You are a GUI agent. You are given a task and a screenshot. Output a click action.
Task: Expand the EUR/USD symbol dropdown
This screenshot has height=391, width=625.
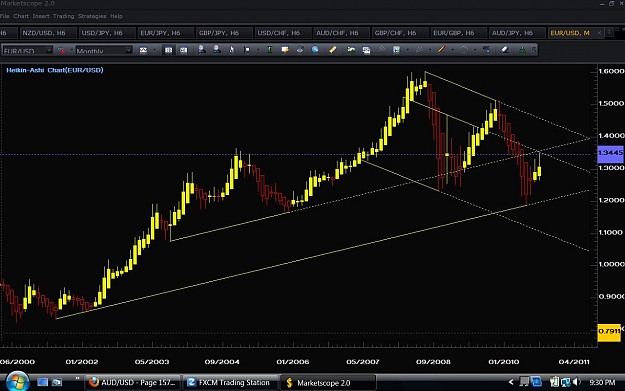tap(49, 50)
